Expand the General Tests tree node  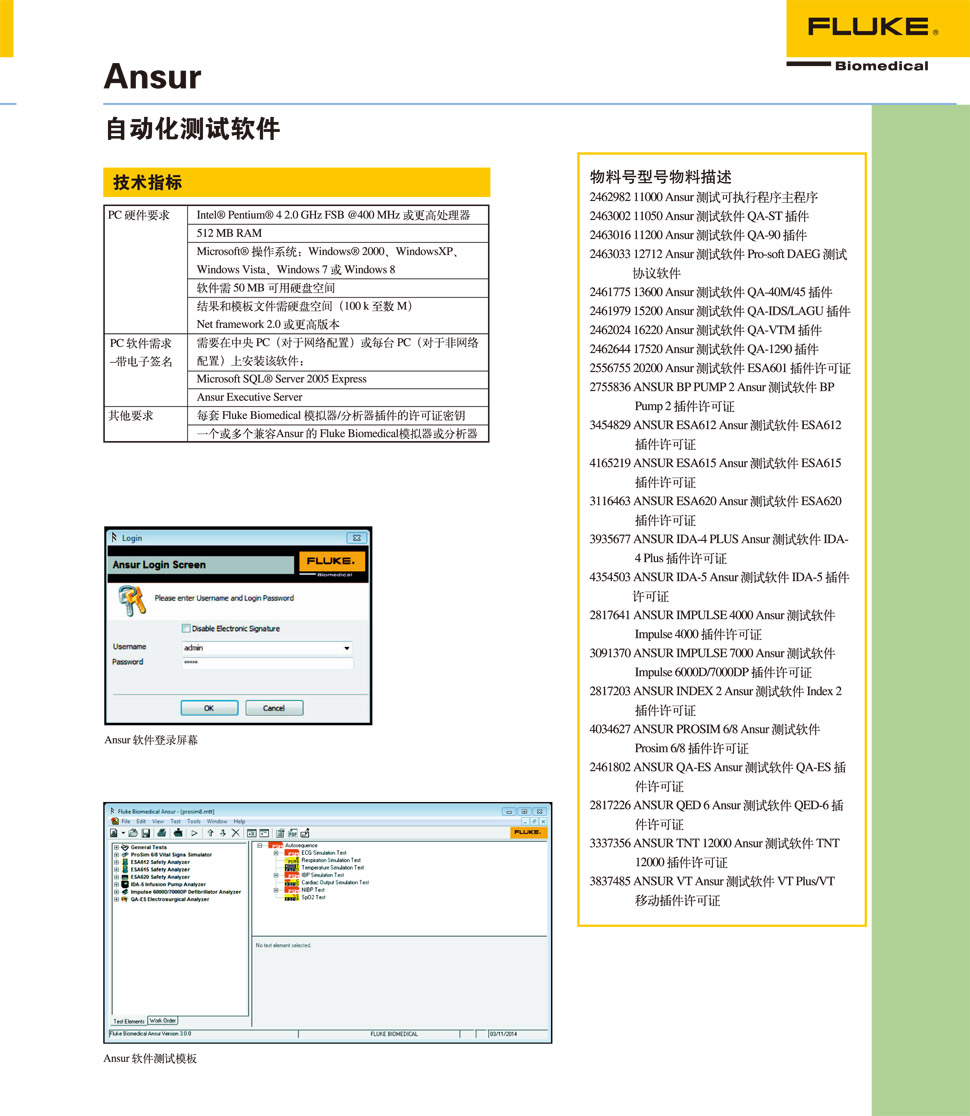[116, 847]
